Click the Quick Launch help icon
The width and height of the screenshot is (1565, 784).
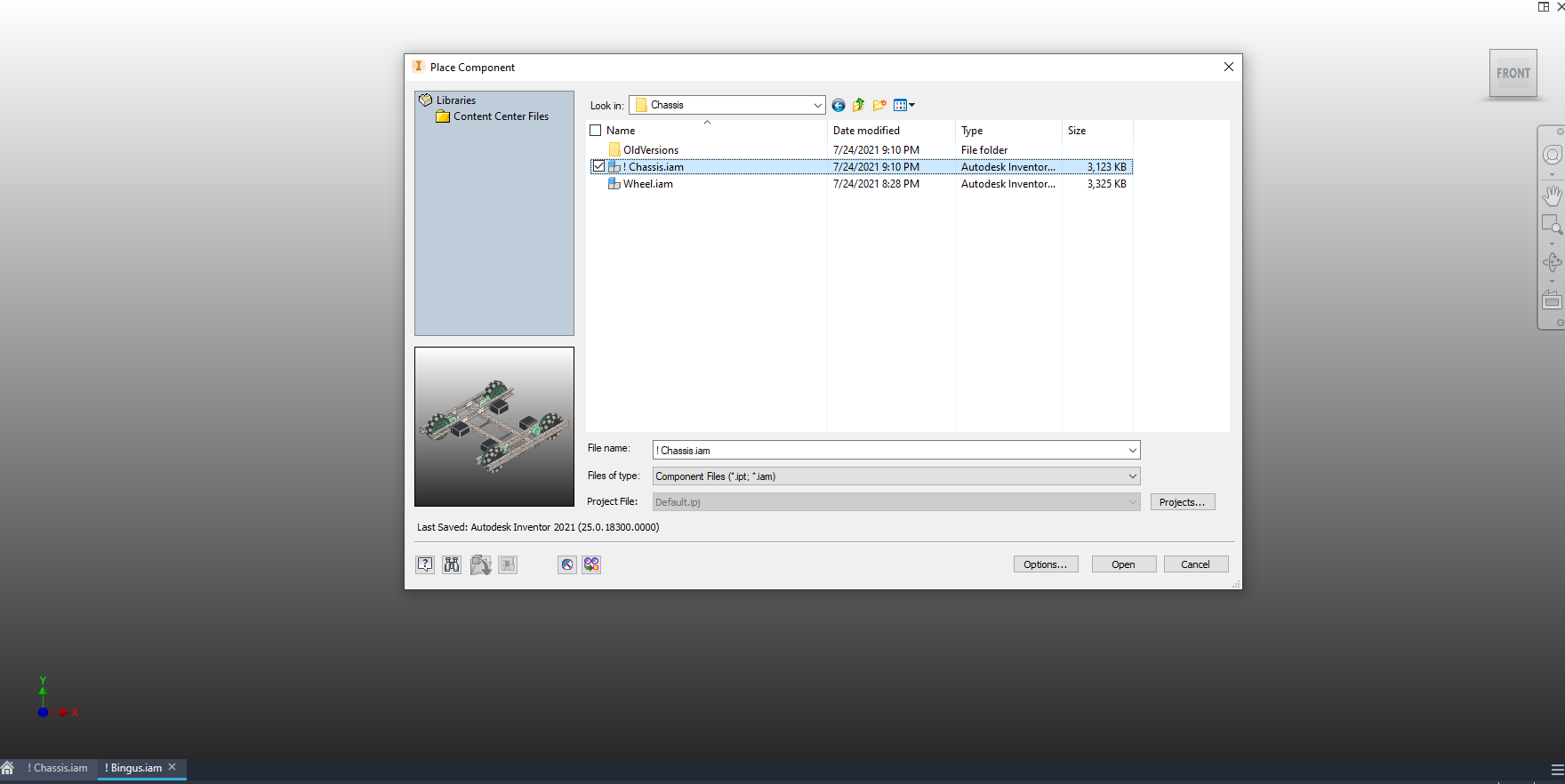425,564
